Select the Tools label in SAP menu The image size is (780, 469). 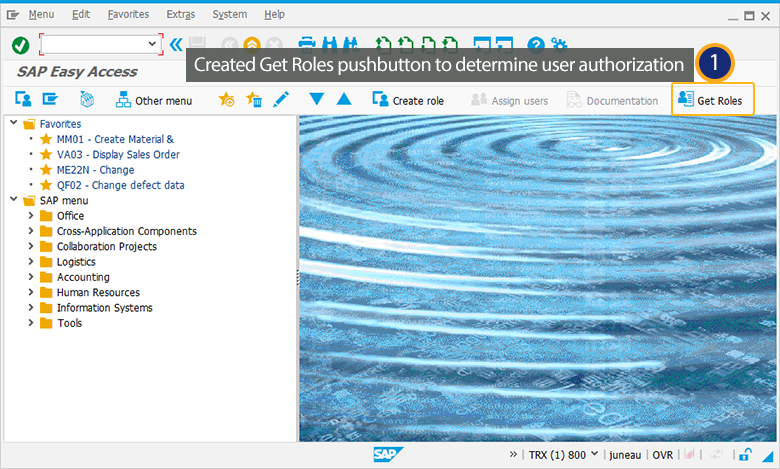70,323
